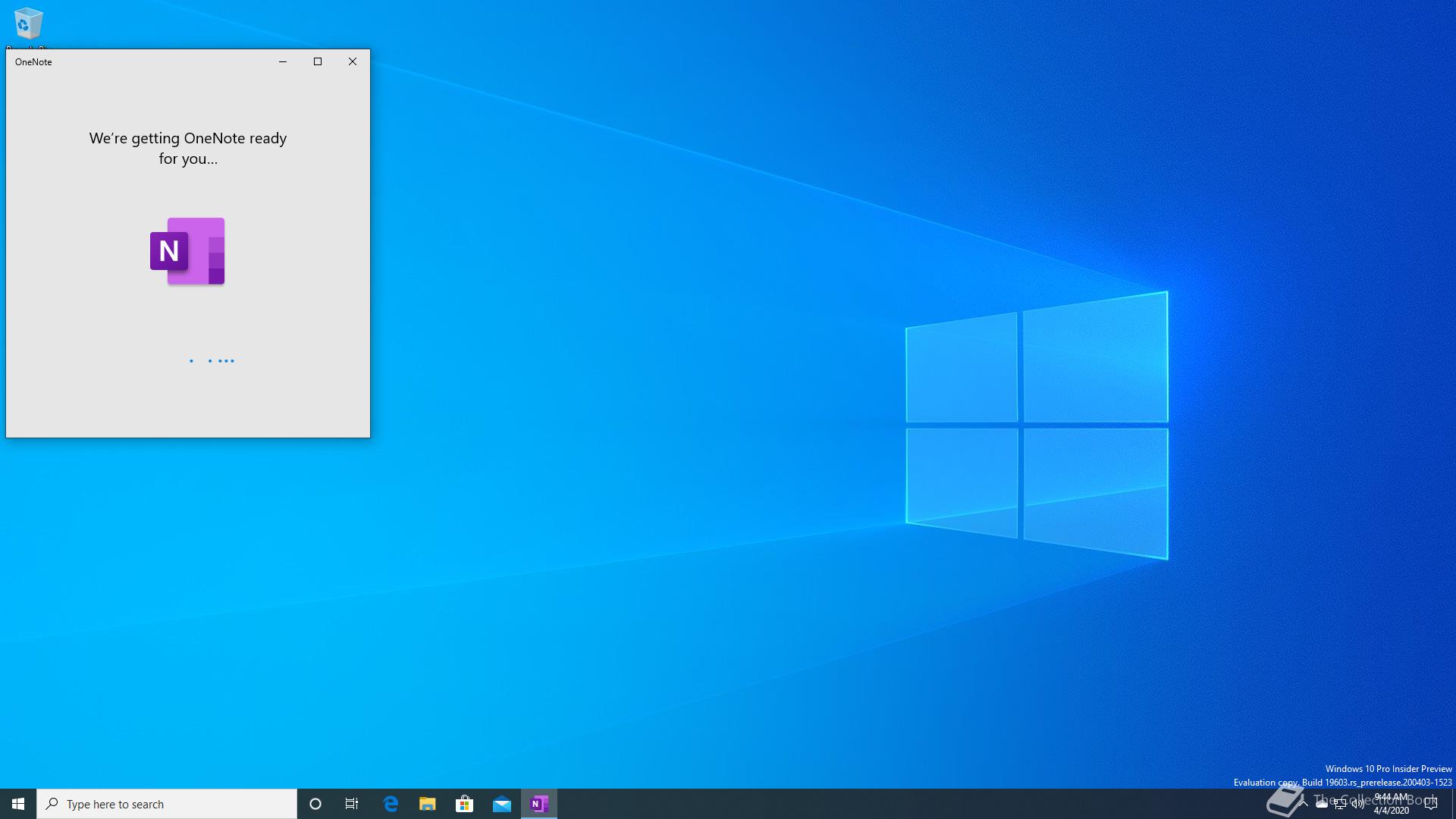Screen dimensions: 1456x819
Task: Open Task View on the taskbar
Action: point(352,804)
